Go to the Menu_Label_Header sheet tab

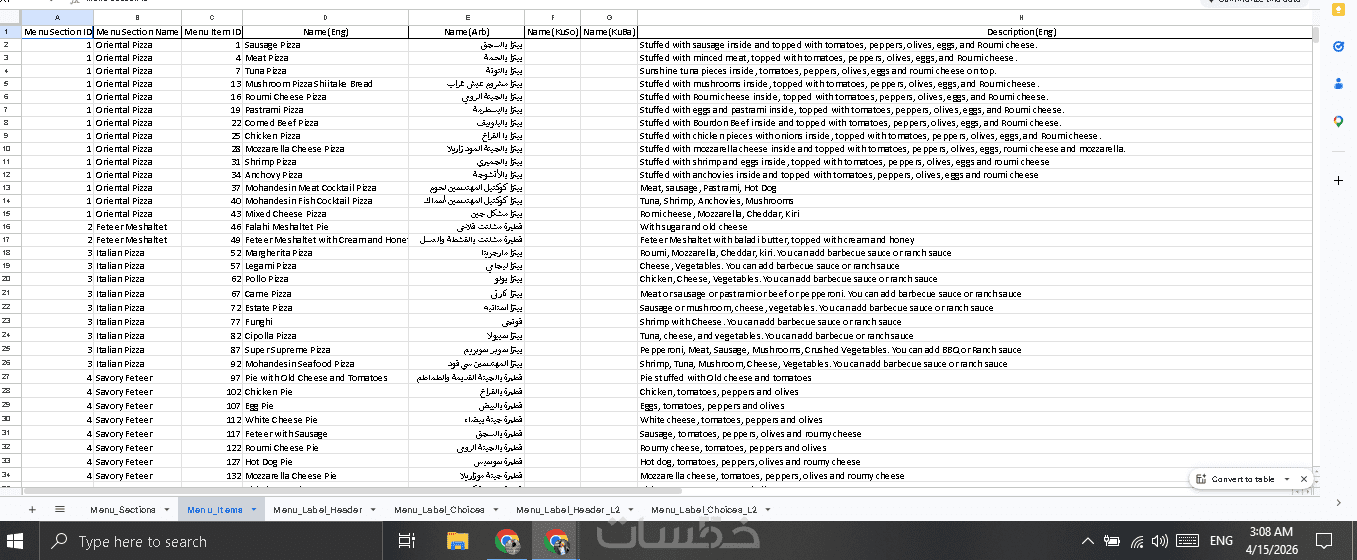tap(317, 510)
